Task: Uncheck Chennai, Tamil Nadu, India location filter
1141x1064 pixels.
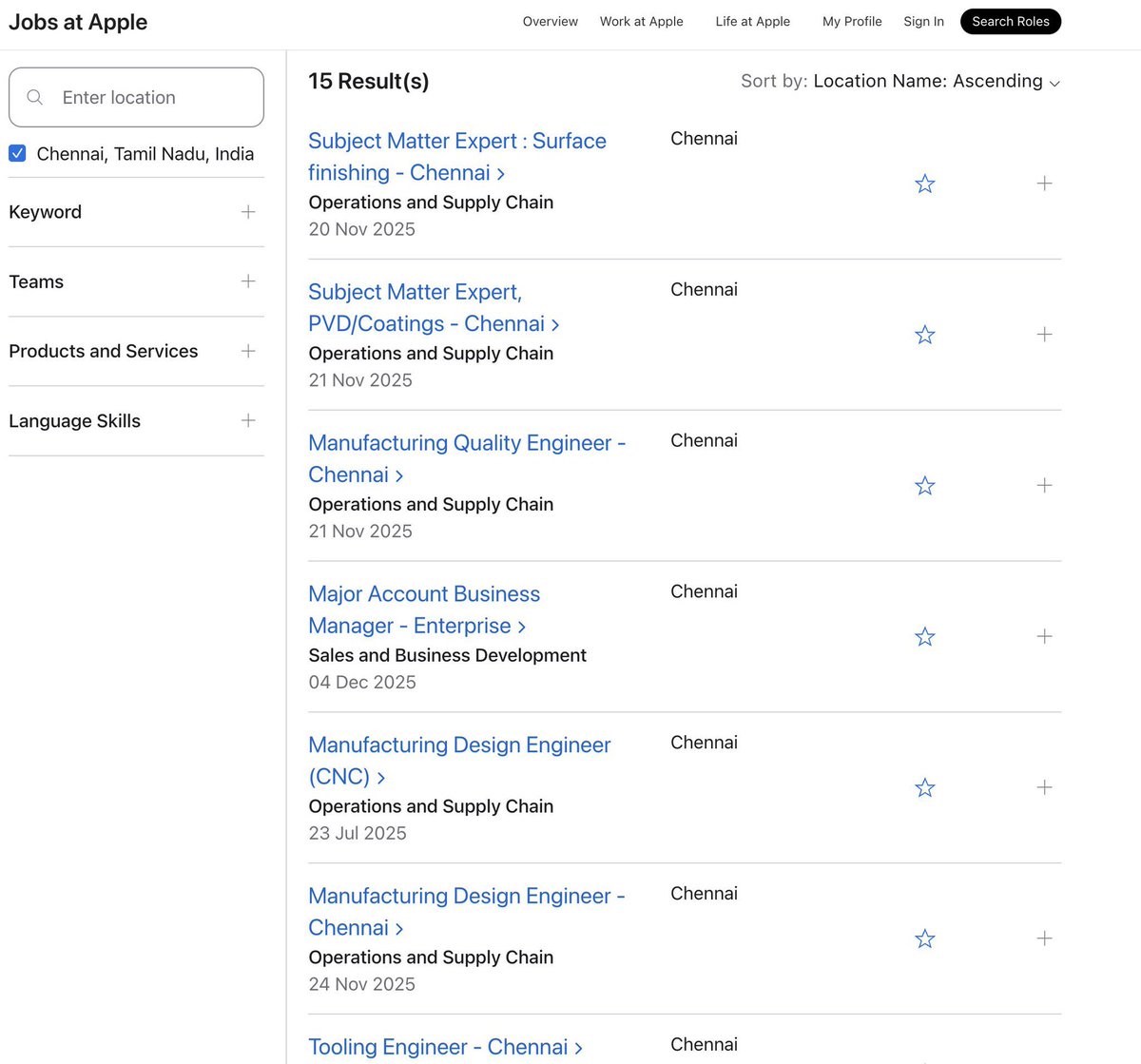Action: tap(17, 153)
